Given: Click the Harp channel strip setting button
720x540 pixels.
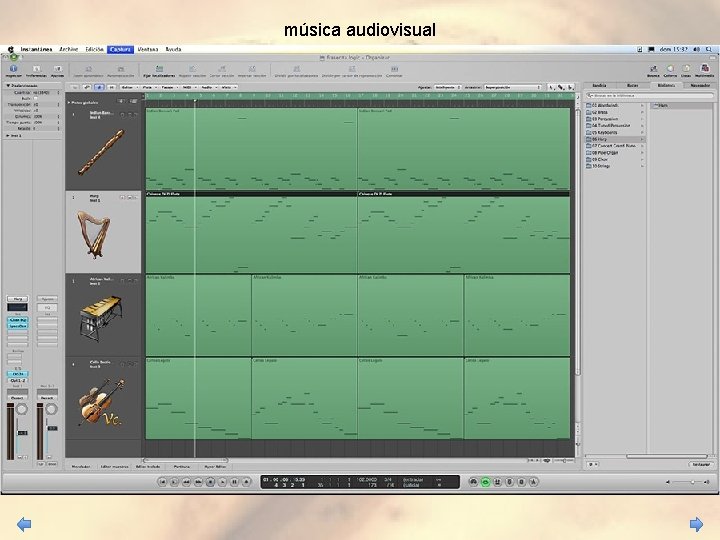Looking at the screenshot, I should tap(17, 298).
